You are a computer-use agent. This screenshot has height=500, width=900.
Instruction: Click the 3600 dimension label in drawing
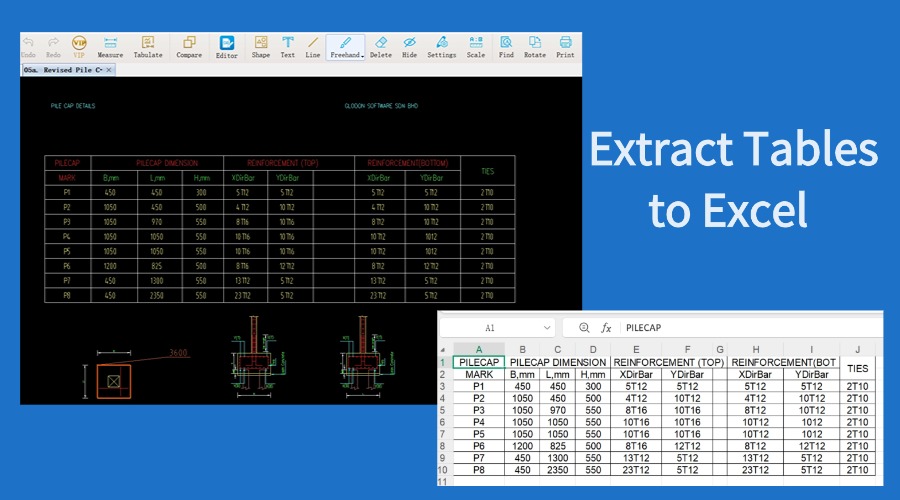[178, 352]
